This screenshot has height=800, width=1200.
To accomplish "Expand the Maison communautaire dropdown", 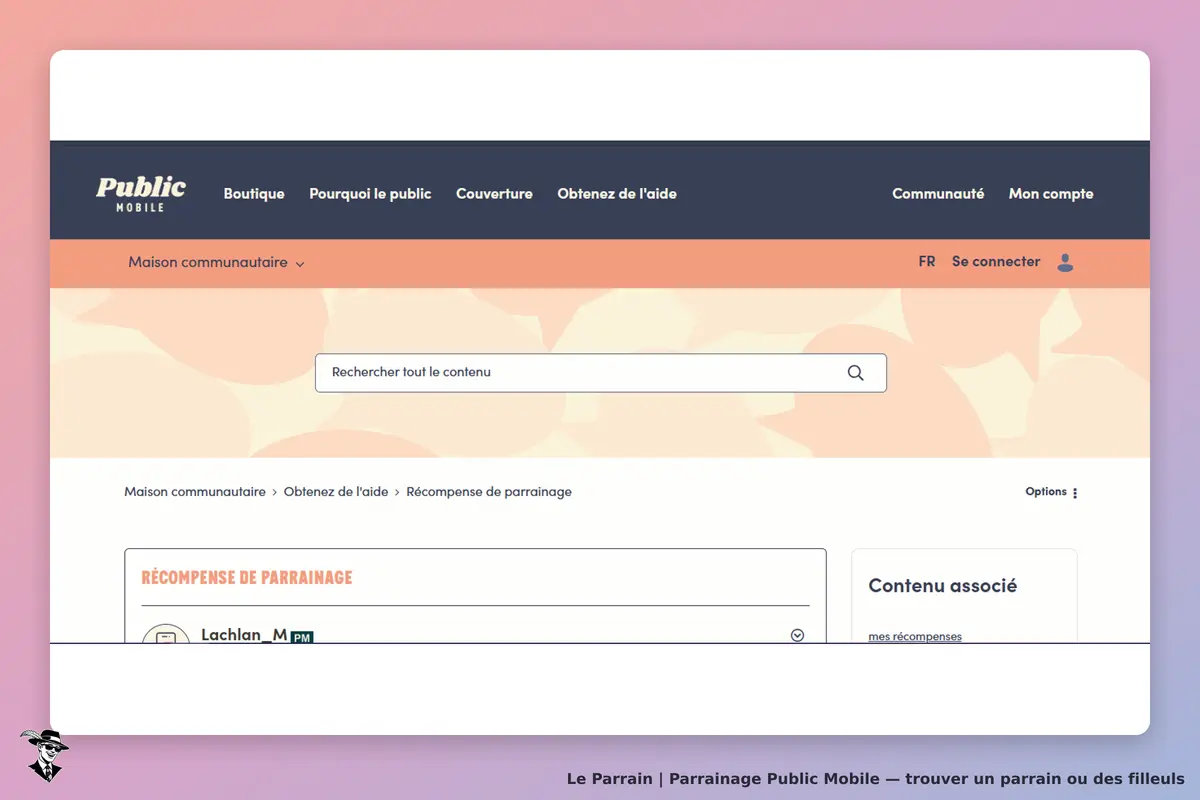I will 216,263.
